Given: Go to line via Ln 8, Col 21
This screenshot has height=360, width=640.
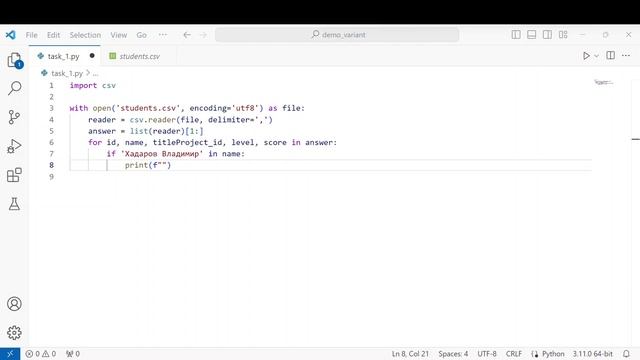Looking at the screenshot, I should coord(410,354).
